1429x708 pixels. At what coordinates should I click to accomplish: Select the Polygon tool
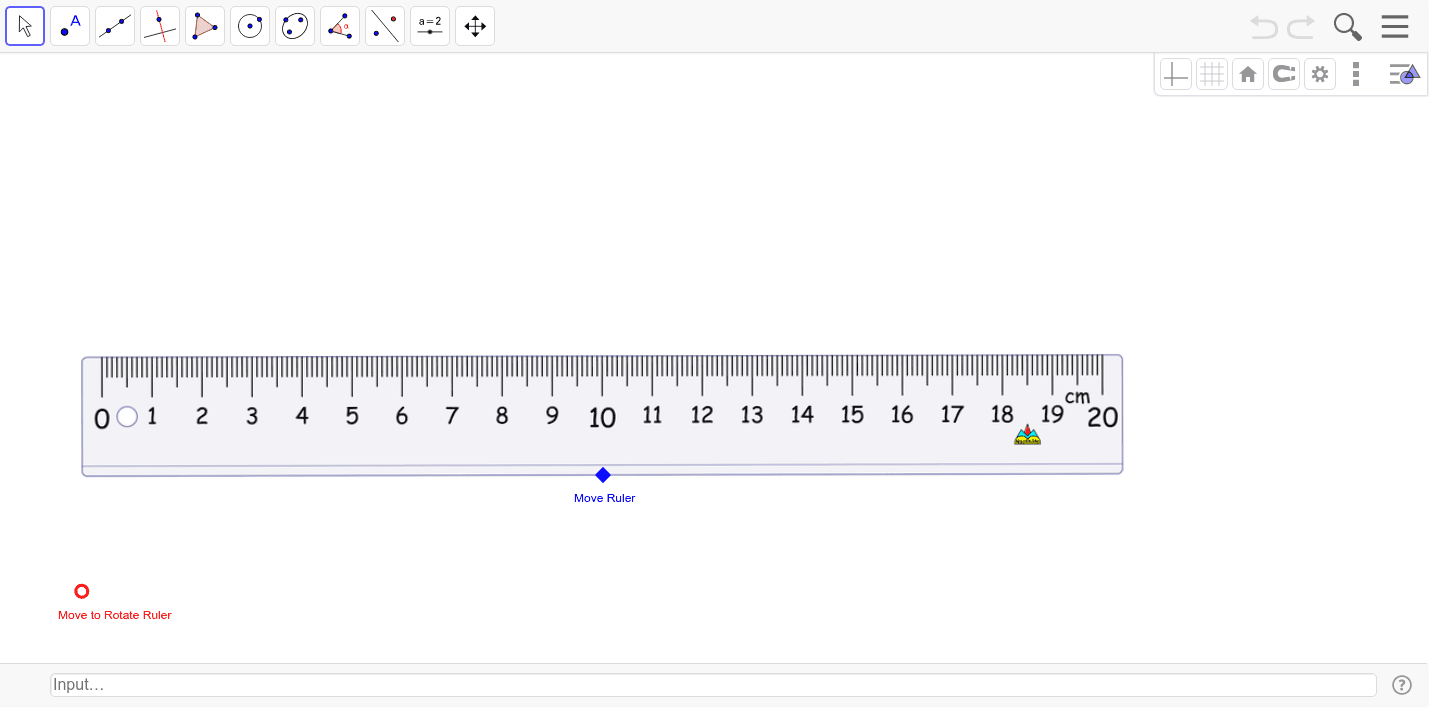204,25
